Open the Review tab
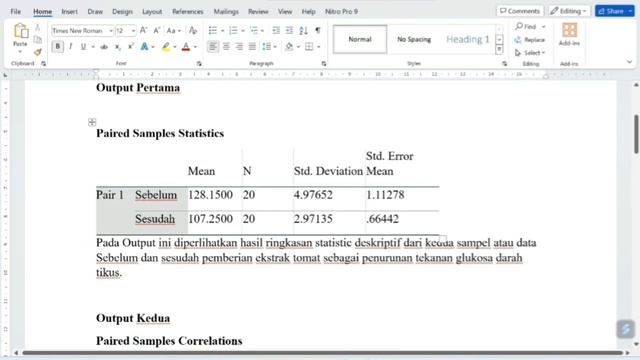640x360 pixels. (x=258, y=11)
